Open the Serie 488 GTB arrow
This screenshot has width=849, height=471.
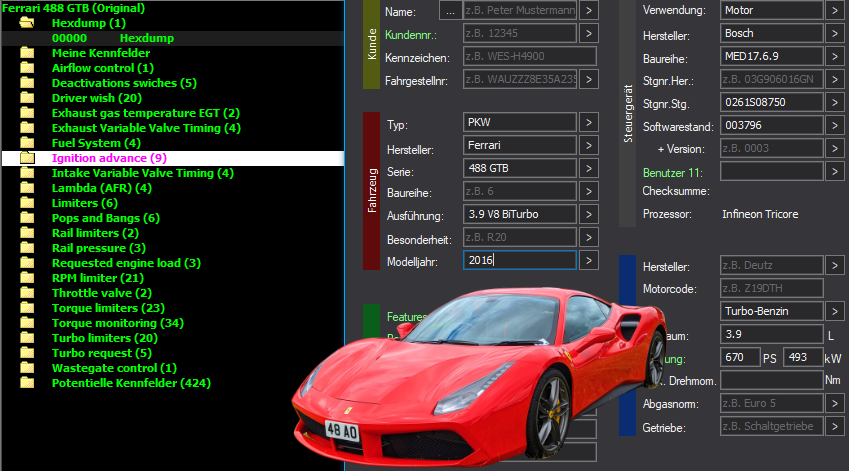(589, 168)
